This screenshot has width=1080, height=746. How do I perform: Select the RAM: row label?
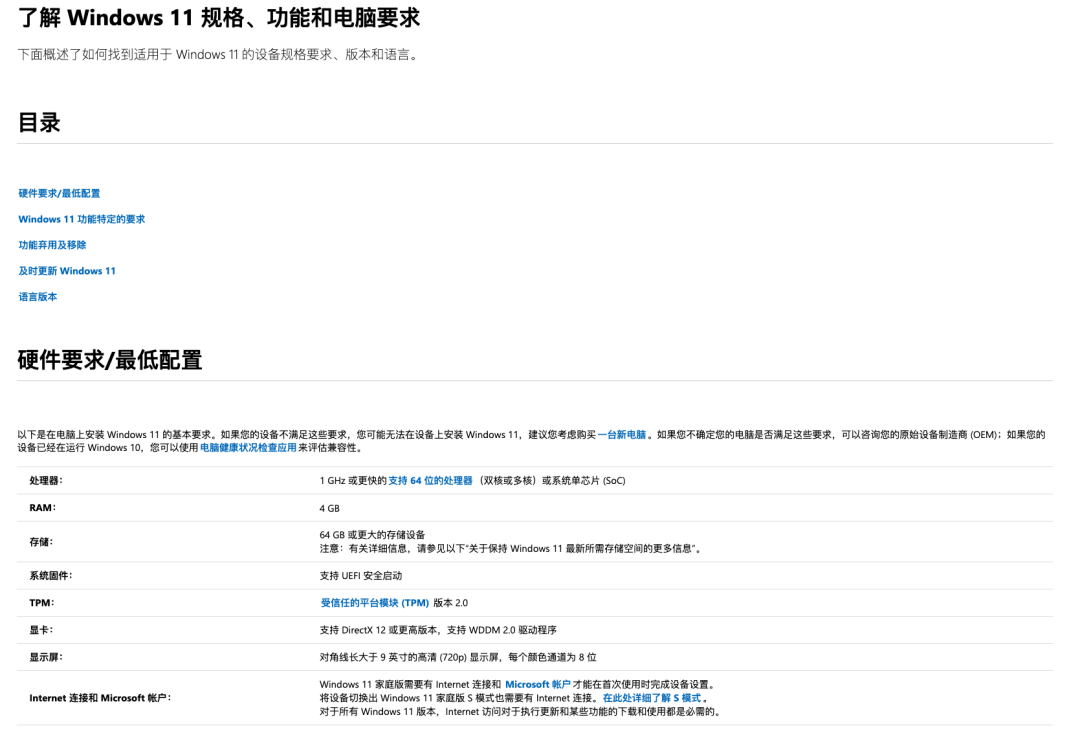43,508
